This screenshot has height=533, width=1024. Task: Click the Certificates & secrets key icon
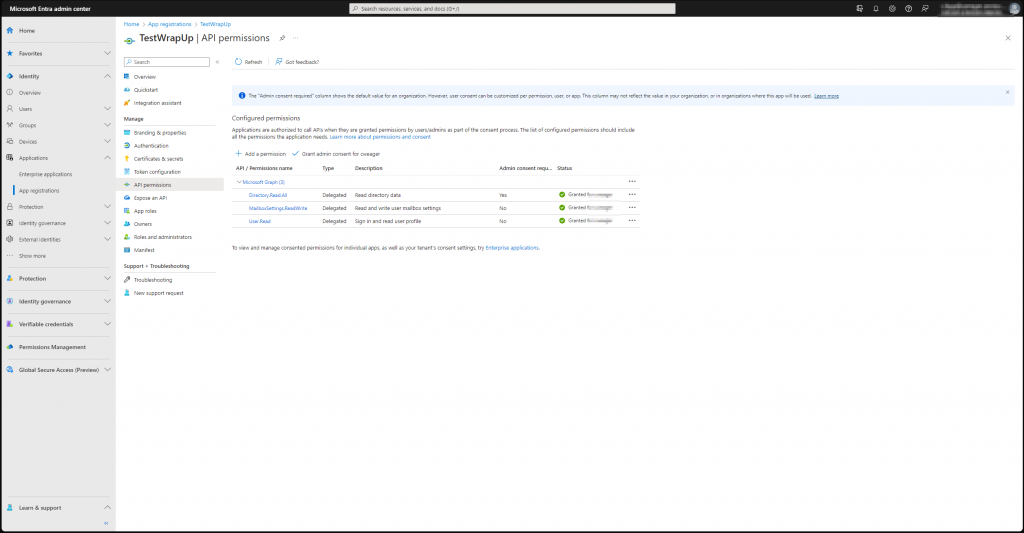coord(127,159)
